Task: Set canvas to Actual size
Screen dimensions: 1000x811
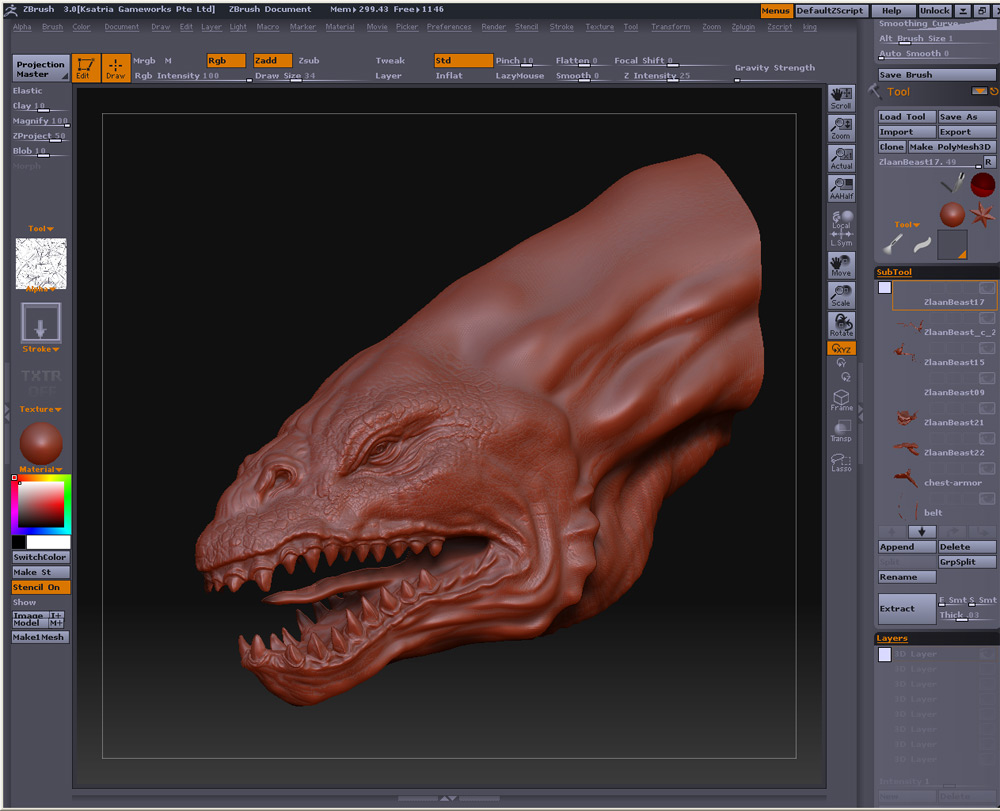Action: (841, 158)
